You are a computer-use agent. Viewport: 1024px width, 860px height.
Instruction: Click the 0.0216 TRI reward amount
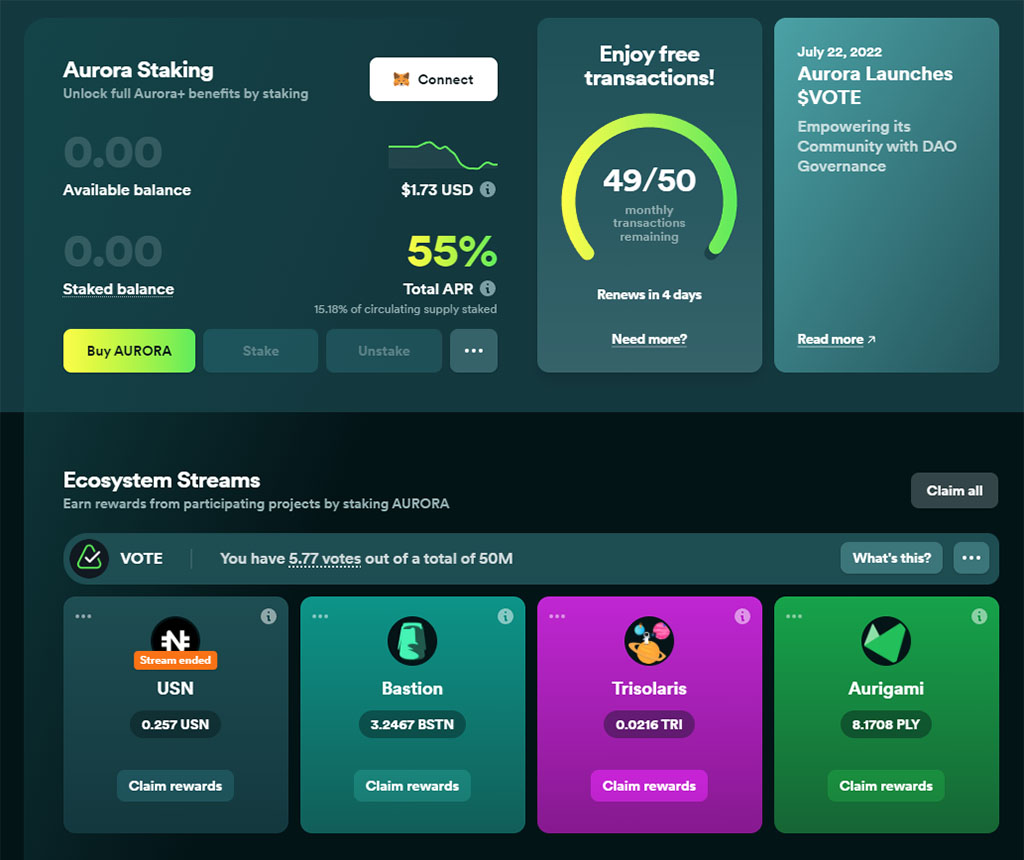click(649, 724)
